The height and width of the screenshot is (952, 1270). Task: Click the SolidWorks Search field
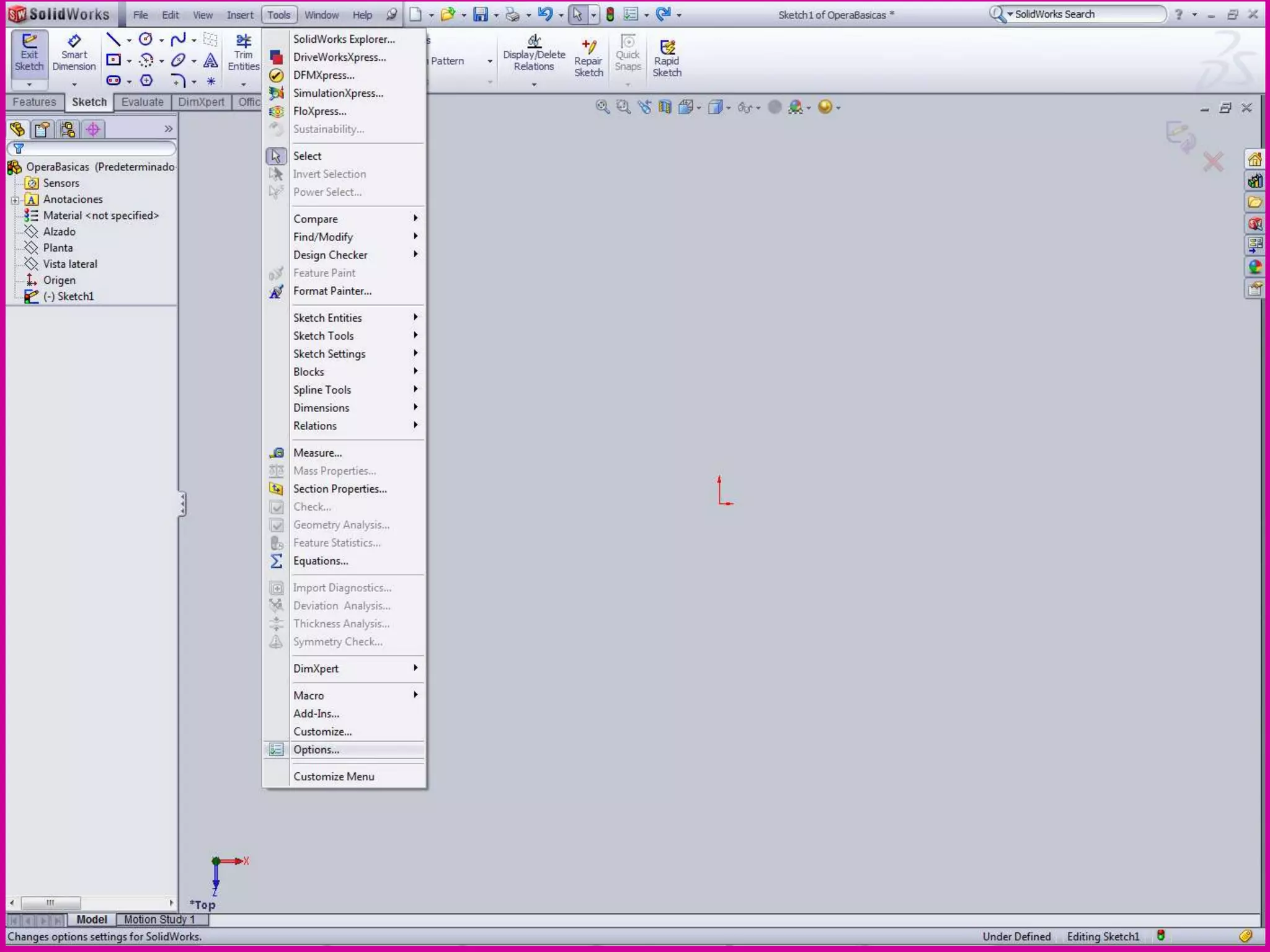[x=1086, y=14]
